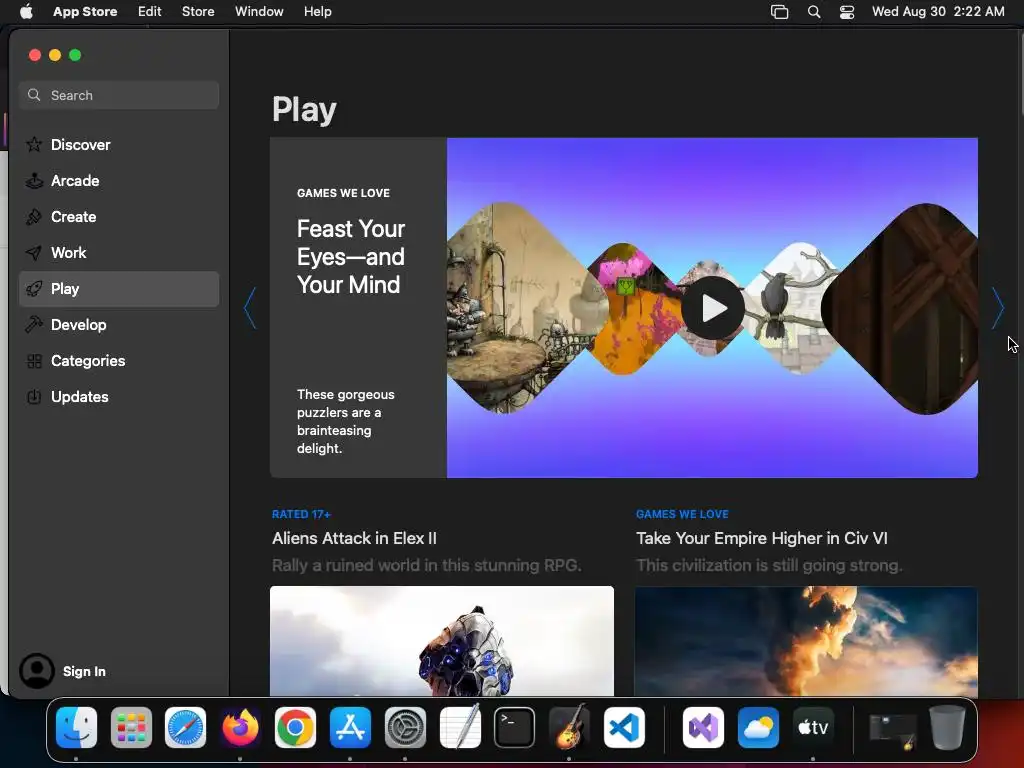Open the Store menu

198,12
